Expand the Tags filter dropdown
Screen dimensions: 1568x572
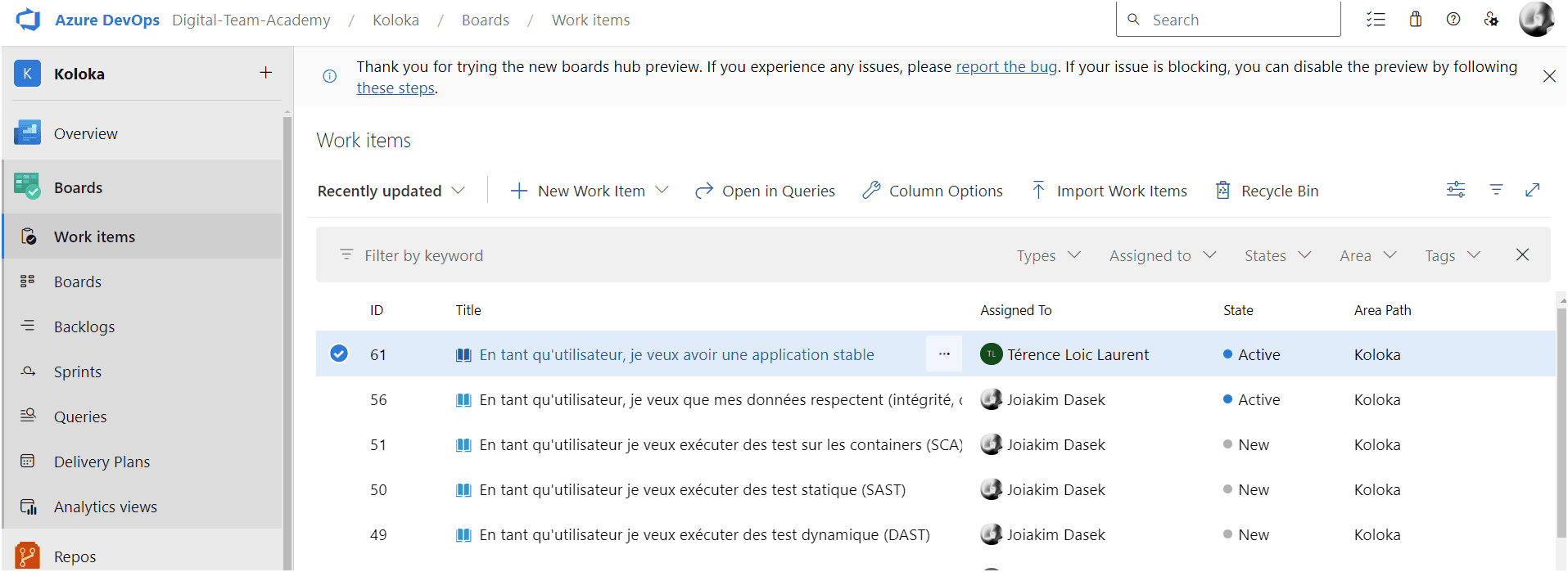(x=1453, y=255)
